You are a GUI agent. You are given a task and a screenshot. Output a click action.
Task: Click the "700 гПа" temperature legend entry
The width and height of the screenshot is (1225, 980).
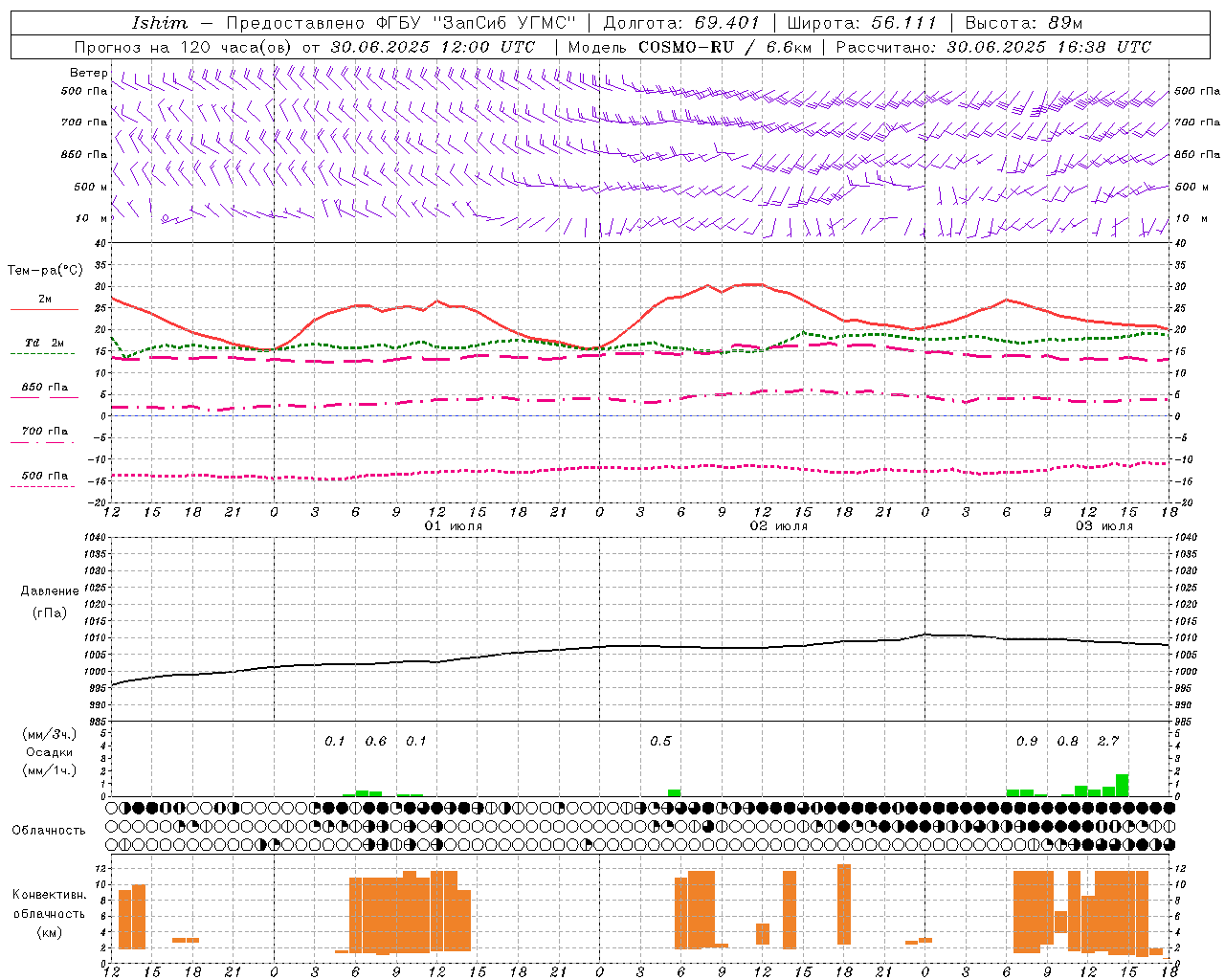44,432
